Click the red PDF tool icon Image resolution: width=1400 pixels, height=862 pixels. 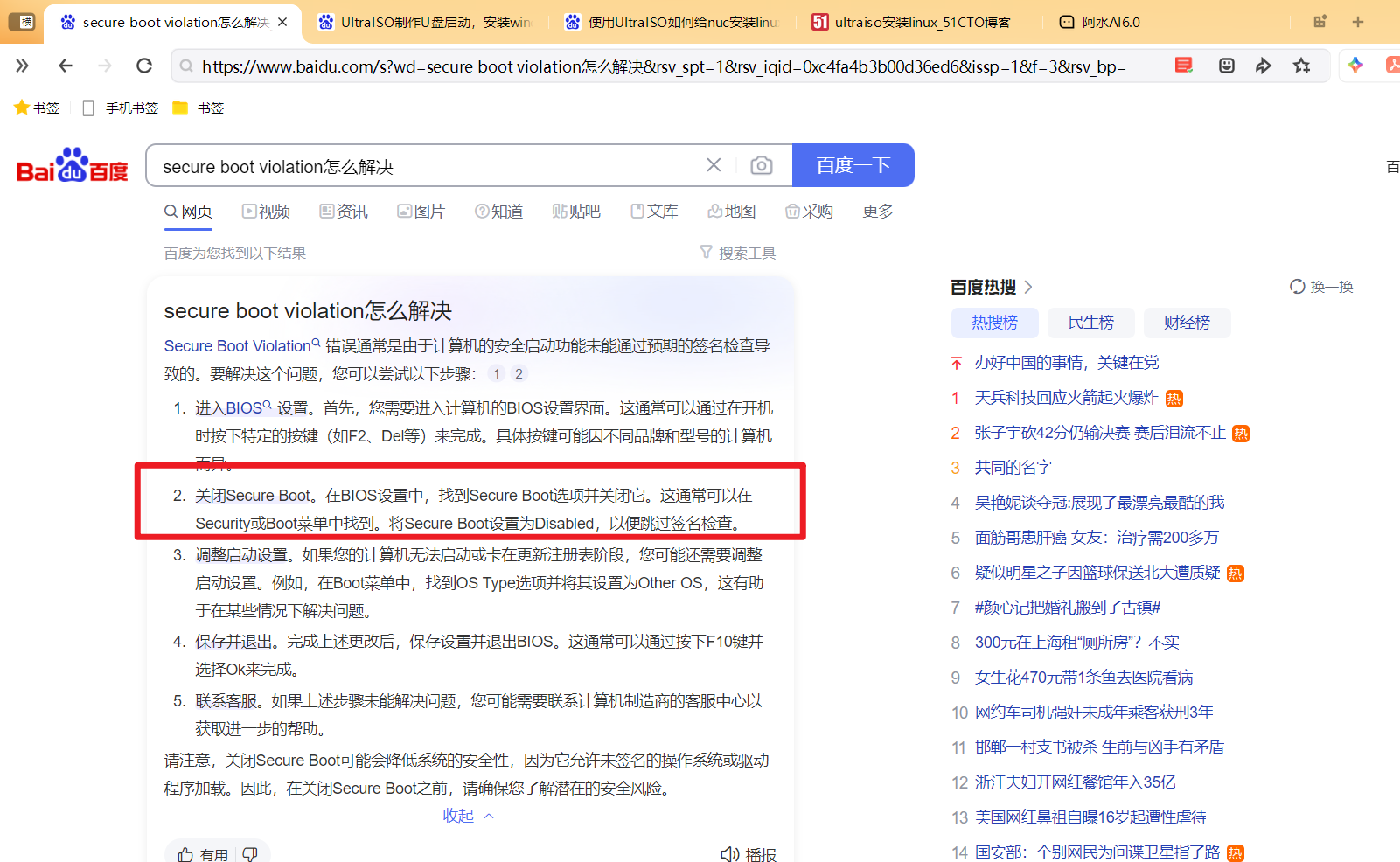[1393, 66]
